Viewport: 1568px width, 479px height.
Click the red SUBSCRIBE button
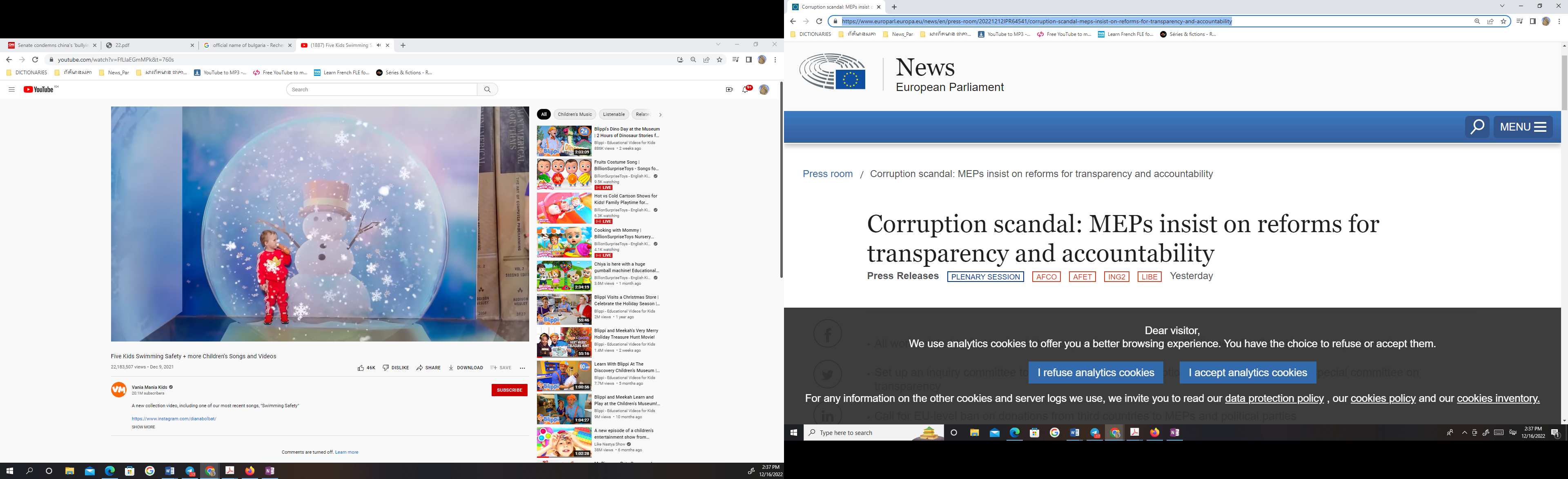510,390
